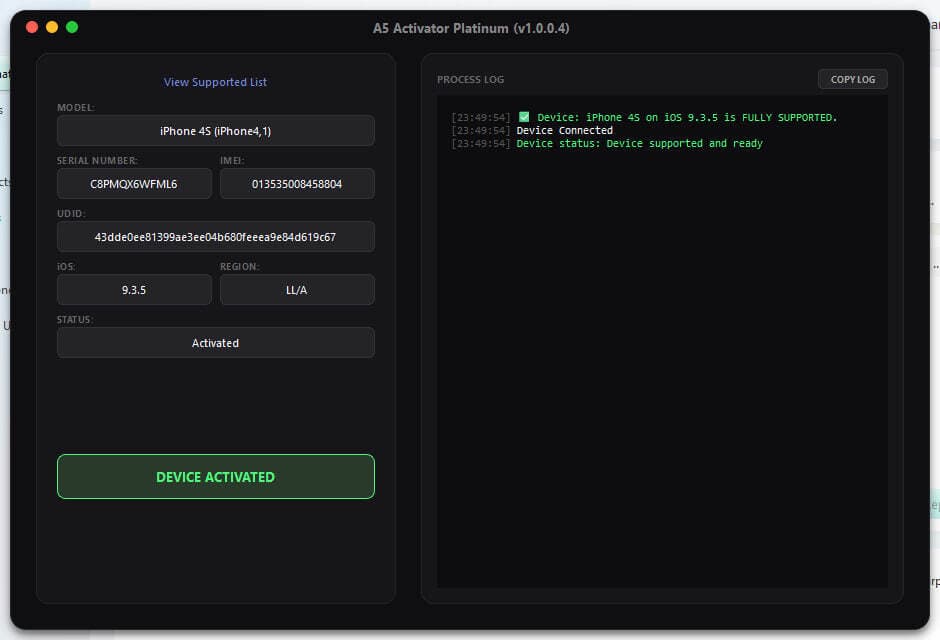Click the Region field LL/A
Viewport: 940px width, 640px height.
click(297, 289)
